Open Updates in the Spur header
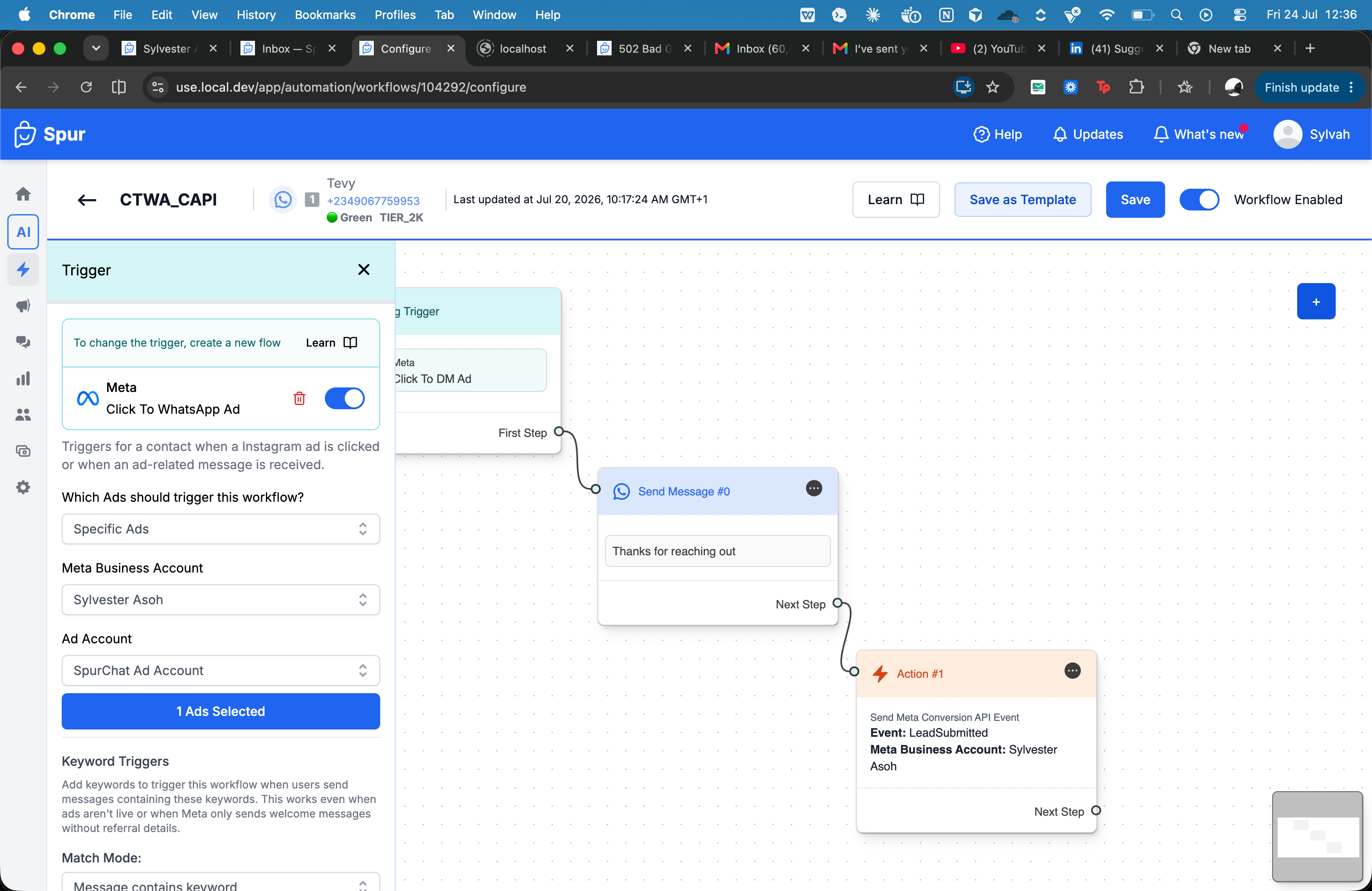 point(1088,134)
